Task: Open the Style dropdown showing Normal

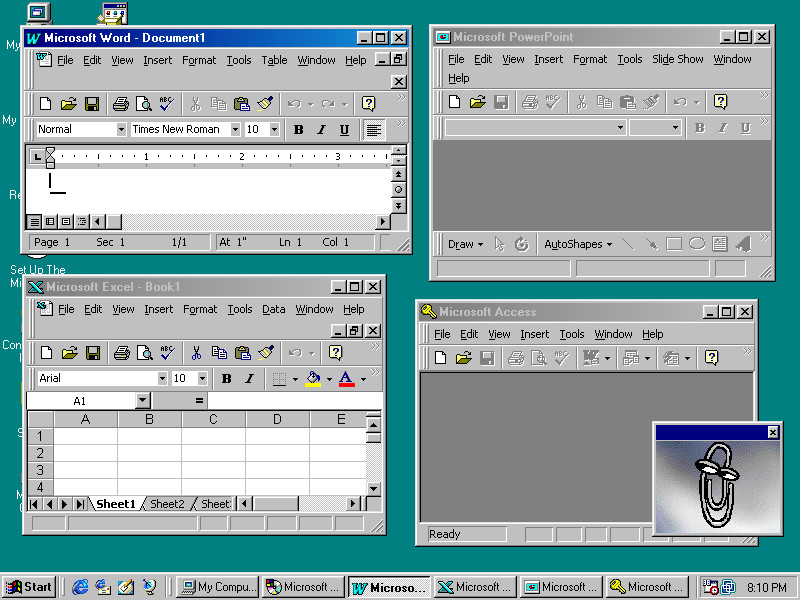Action: coord(121,130)
